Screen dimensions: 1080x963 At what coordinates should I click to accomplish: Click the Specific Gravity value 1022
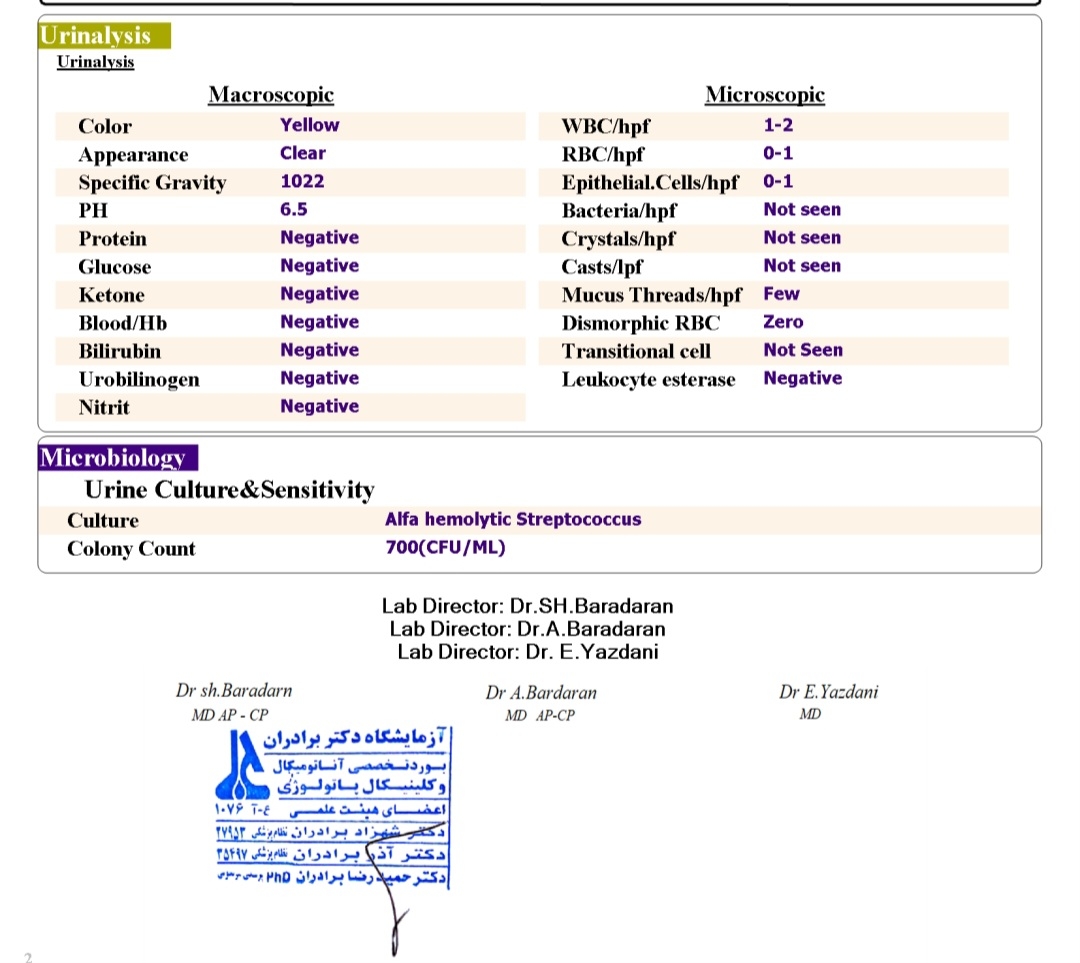tap(302, 182)
